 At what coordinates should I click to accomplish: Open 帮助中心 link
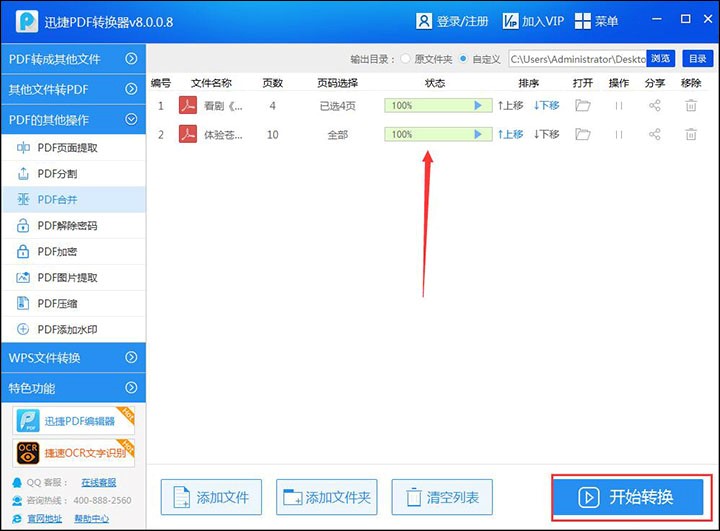92,519
